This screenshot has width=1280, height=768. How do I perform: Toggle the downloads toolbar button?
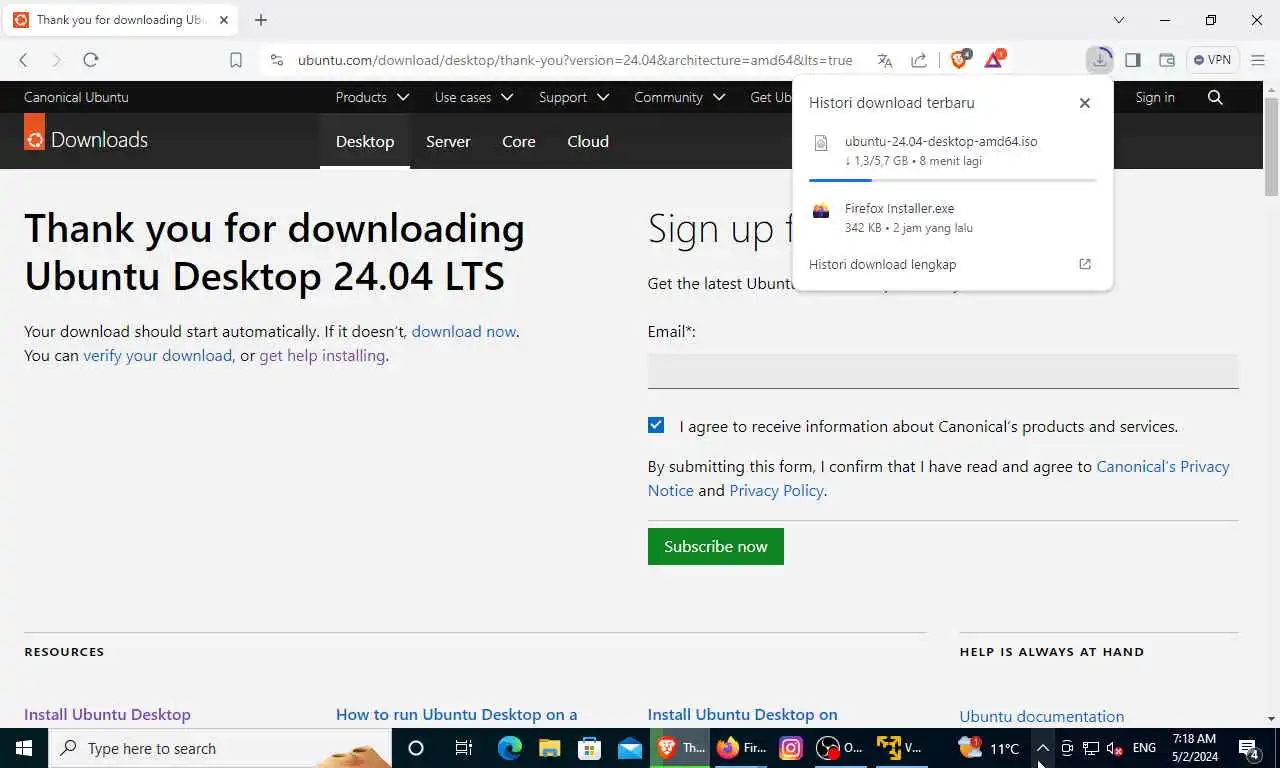[1099, 60]
